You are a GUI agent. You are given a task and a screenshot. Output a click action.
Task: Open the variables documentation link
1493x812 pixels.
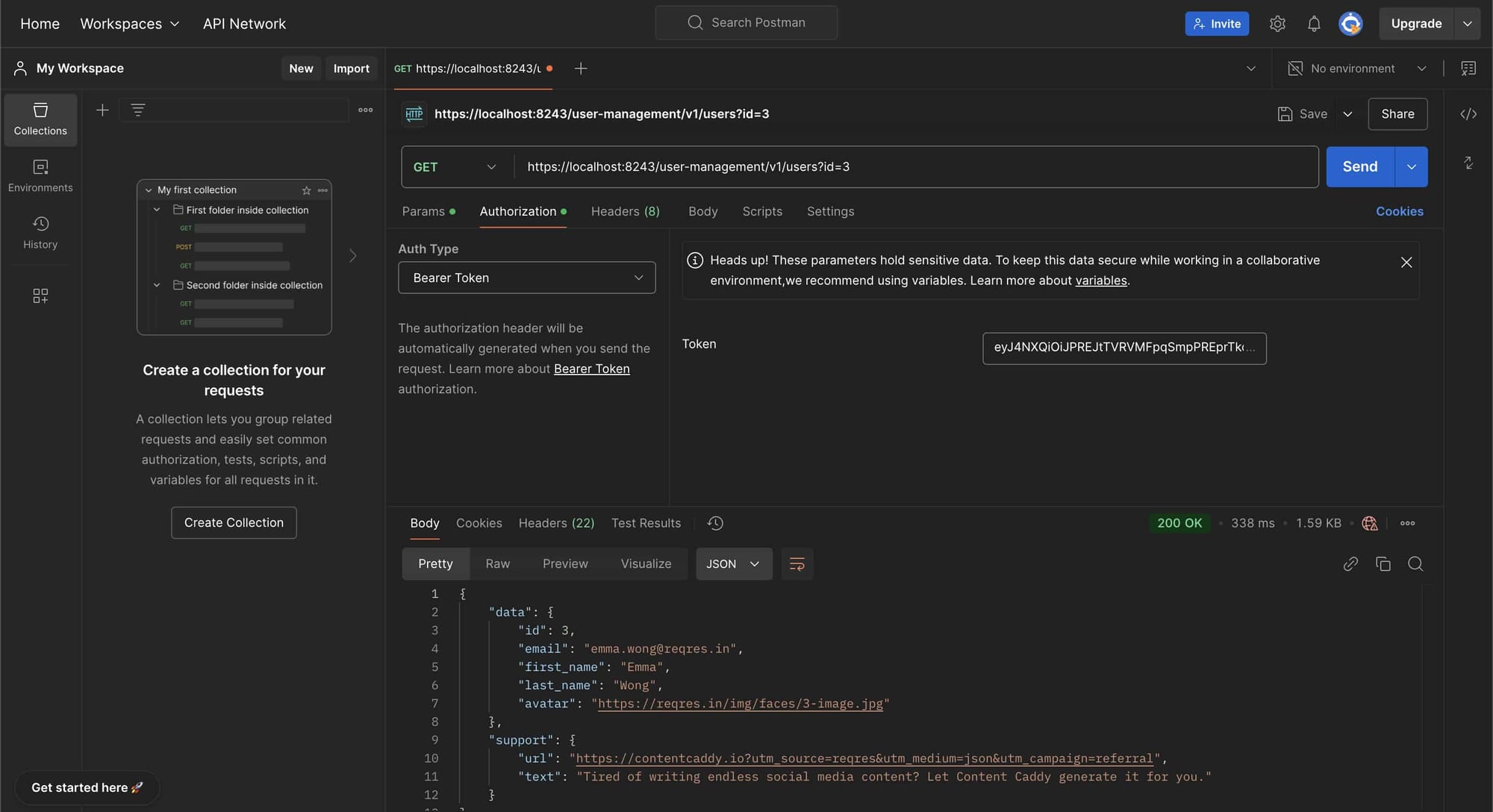1100,281
